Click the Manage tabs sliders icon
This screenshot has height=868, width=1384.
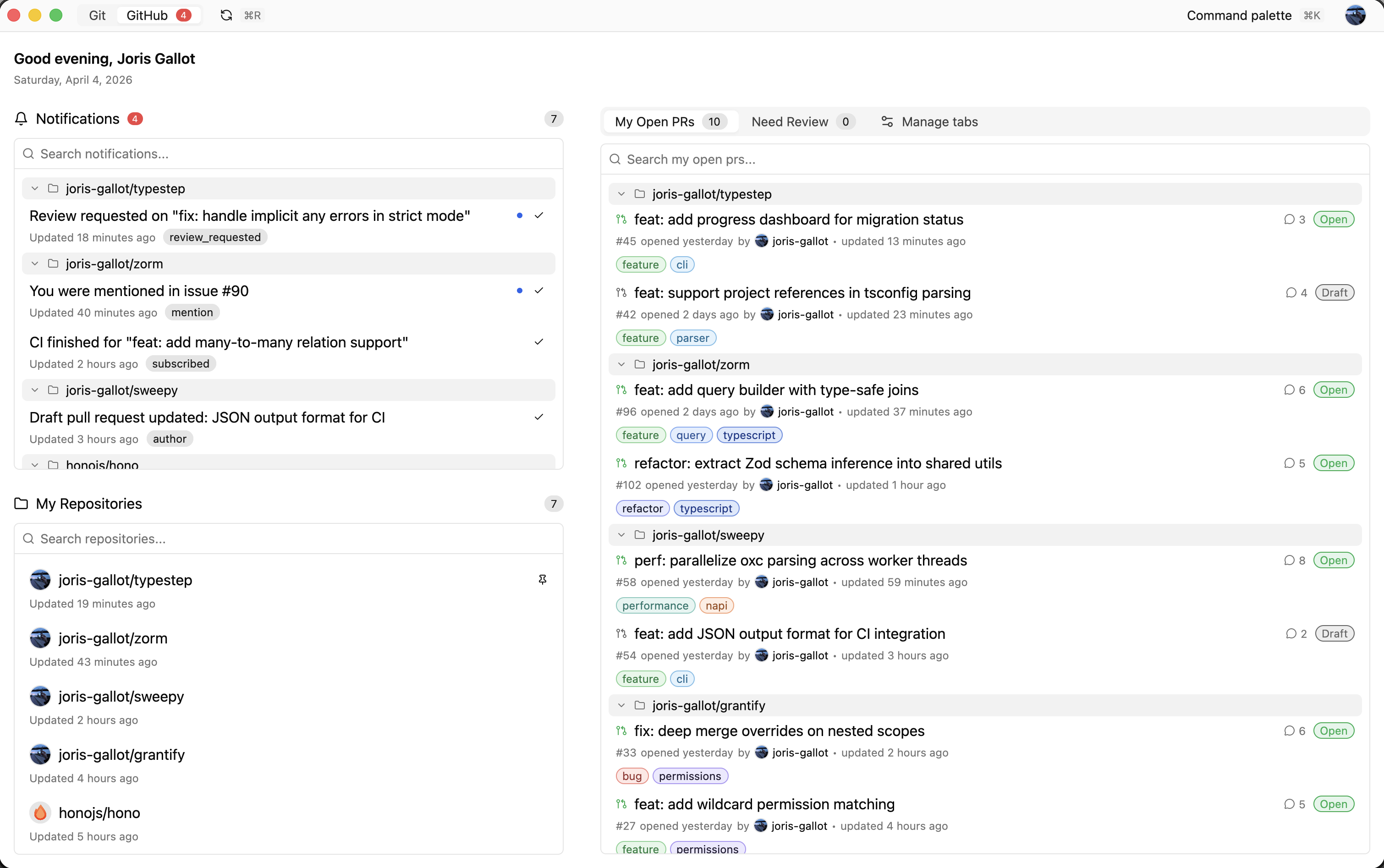click(x=886, y=122)
